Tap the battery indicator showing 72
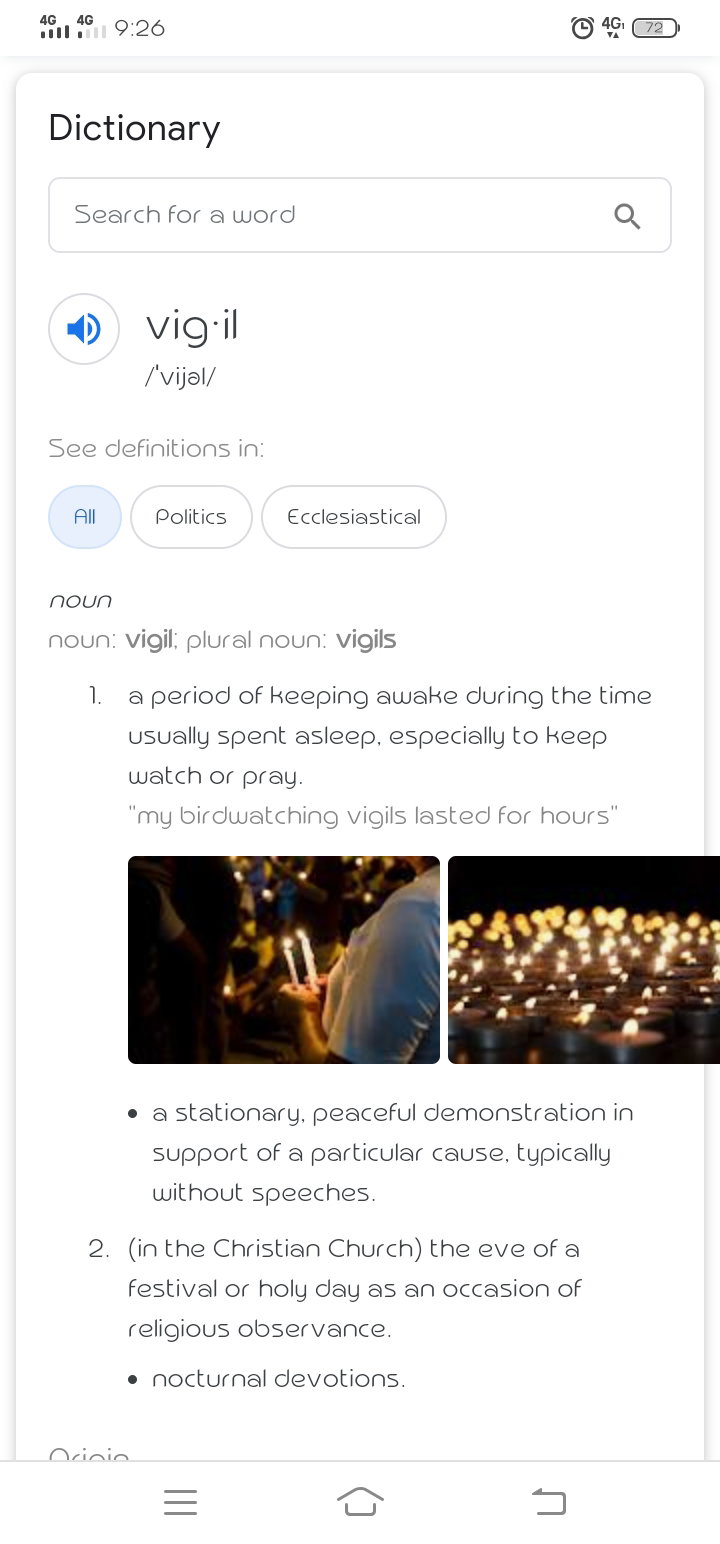Viewport: 720px width, 1544px height. click(655, 28)
